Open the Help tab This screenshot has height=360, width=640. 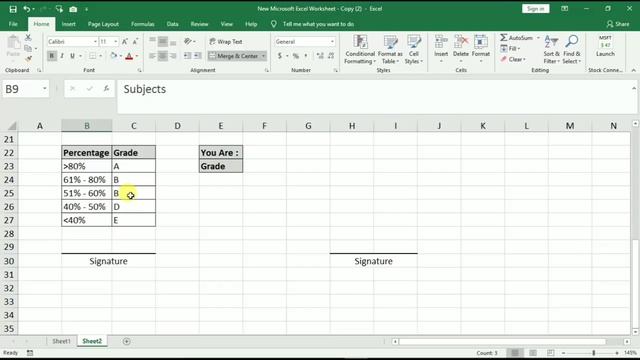[x=251, y=24]
